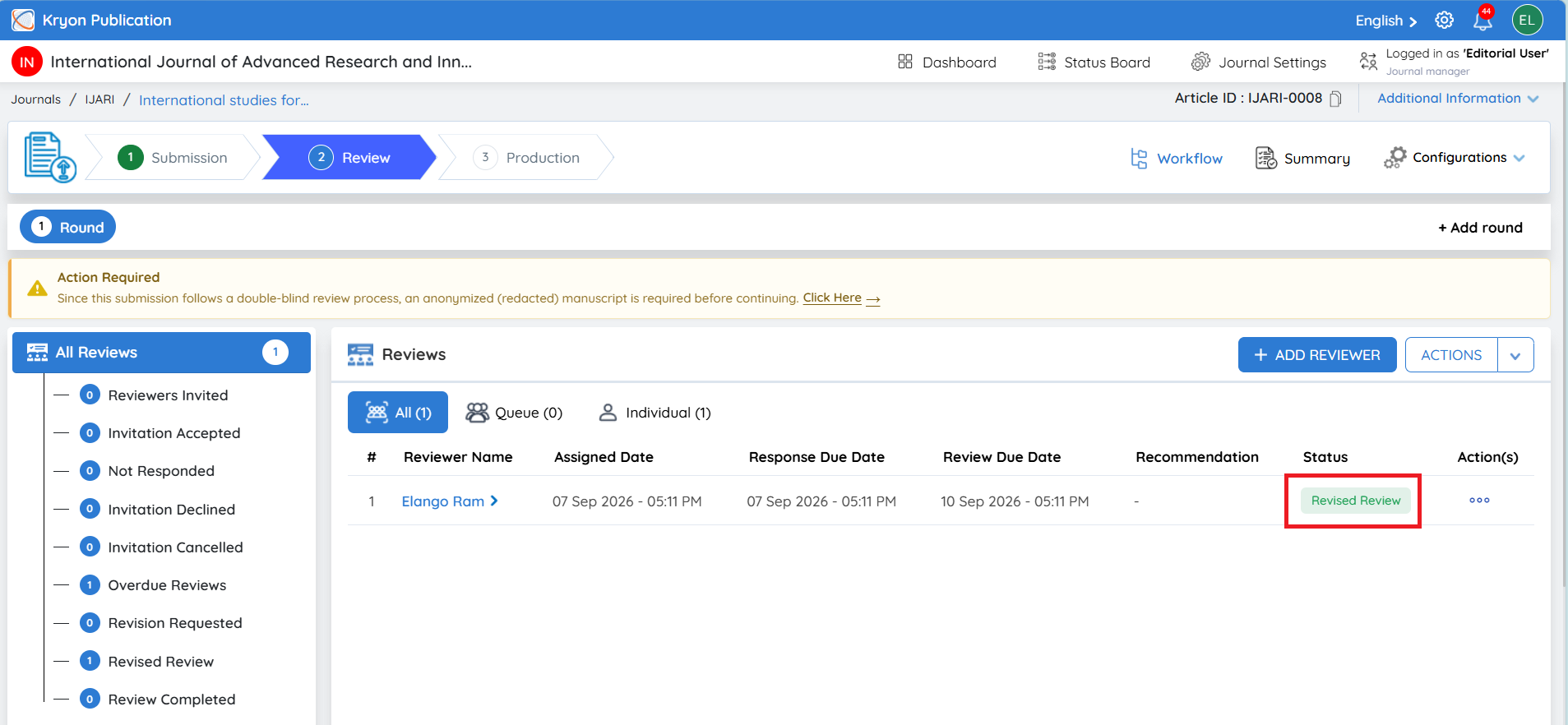Switch to the Individual (1) tab
Image resolution: width=1568 pixels, height=725 pixels.
(x=654, y=413)
